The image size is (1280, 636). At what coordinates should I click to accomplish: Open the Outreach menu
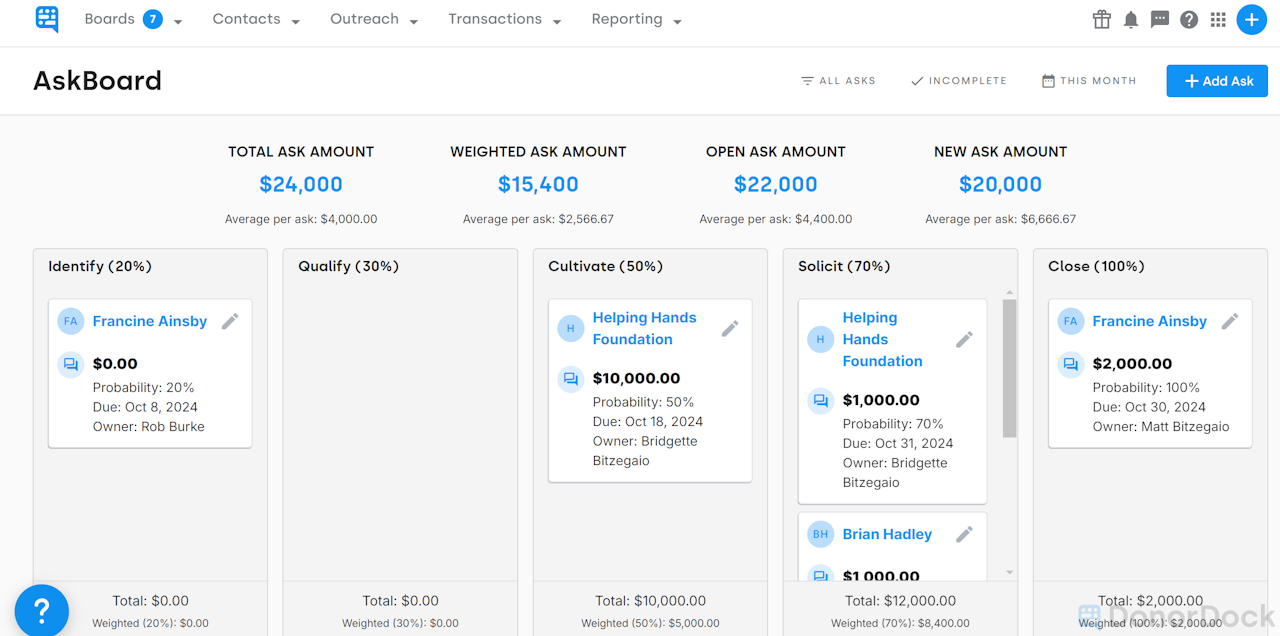(x=374, y=20)
